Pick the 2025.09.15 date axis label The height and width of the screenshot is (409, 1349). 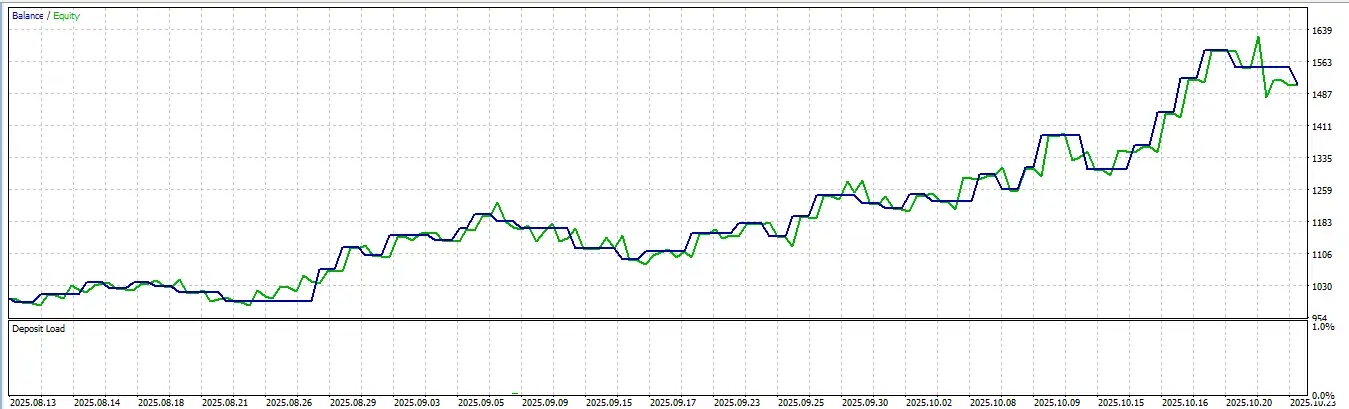pyautogui.click(x=610, y=402)
